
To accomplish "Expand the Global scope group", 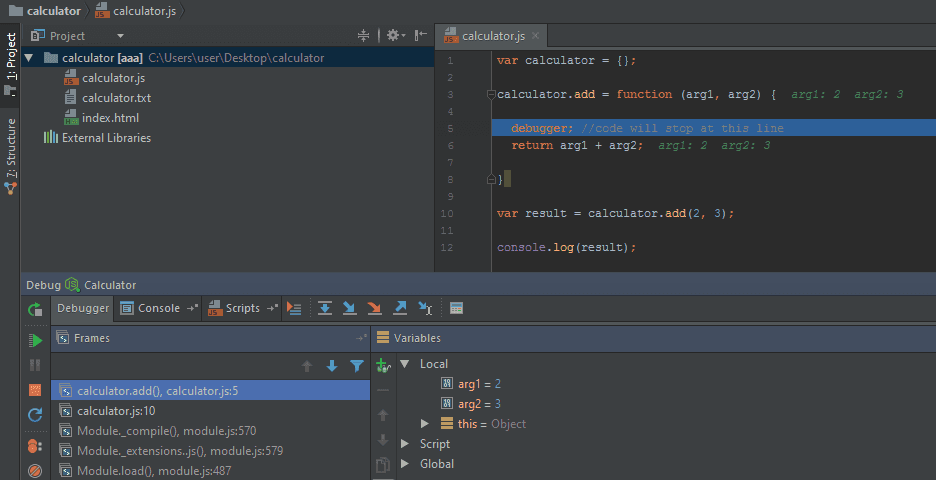I will (405, 464).
